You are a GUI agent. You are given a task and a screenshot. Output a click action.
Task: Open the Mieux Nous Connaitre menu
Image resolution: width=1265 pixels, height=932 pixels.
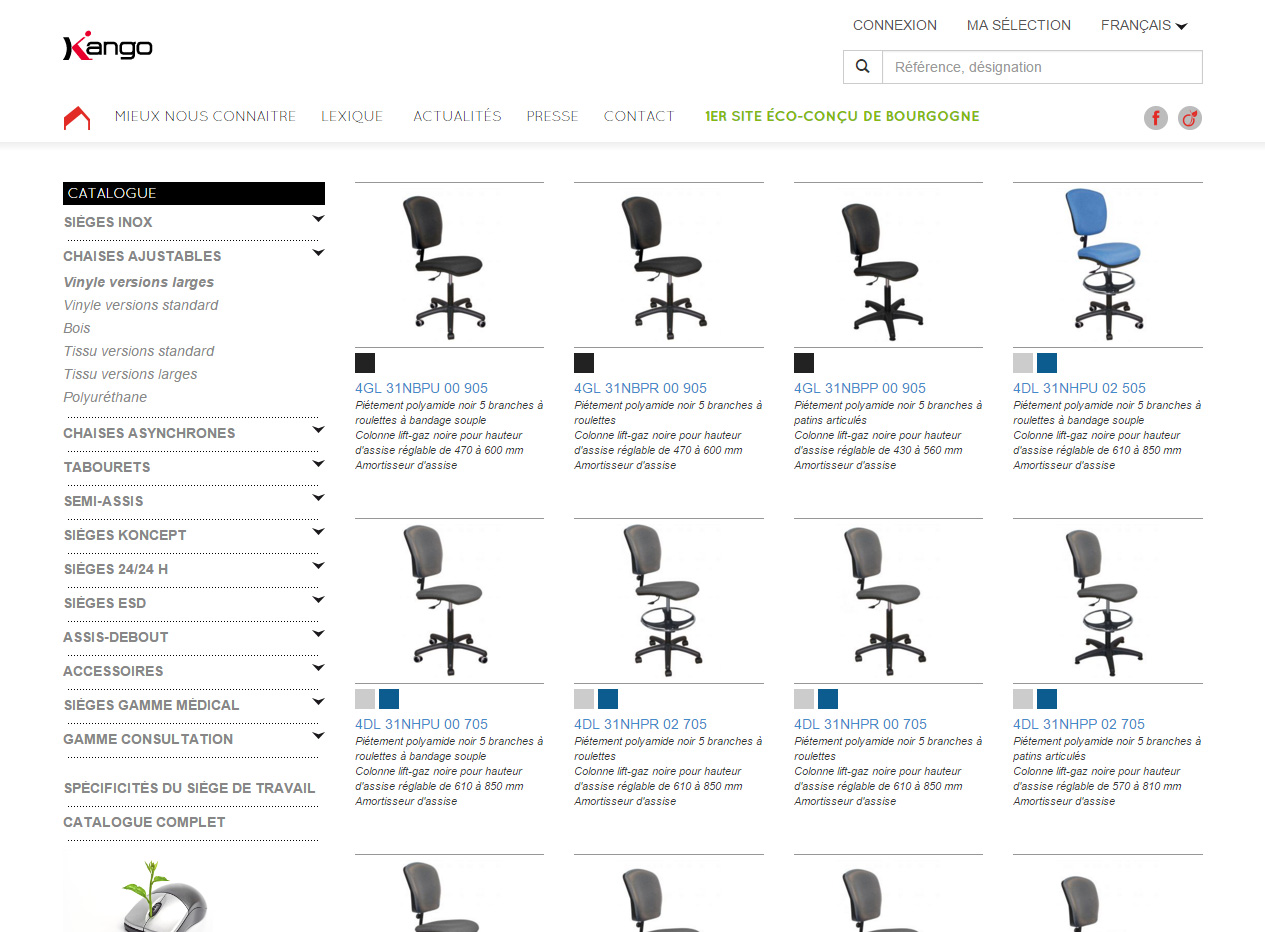click(x=205, y=116)
